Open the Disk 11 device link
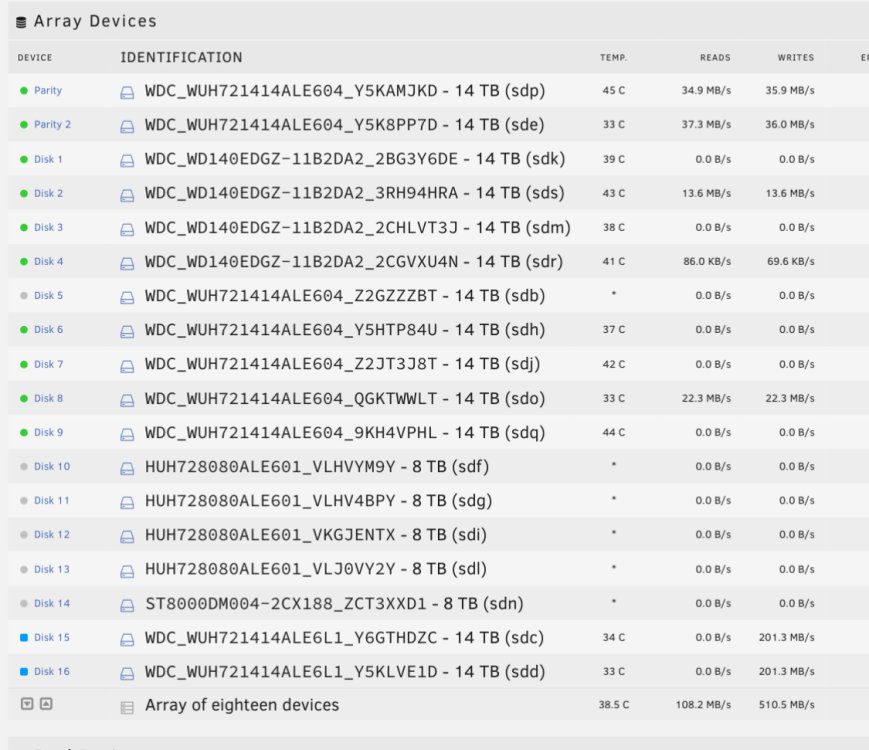Image resolution: width=869 pixels, height=750 pixels. click(52, 501)
